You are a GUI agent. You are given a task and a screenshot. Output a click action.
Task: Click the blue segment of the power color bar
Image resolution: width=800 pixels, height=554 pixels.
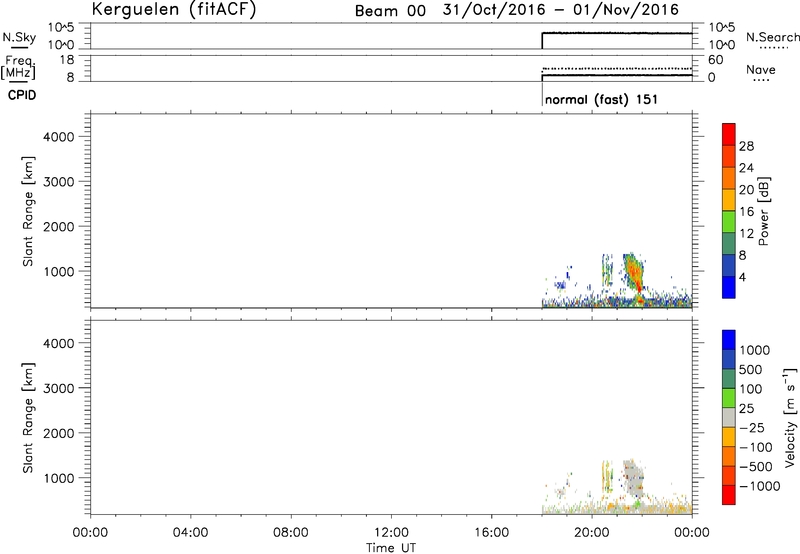tap(729, 287)
